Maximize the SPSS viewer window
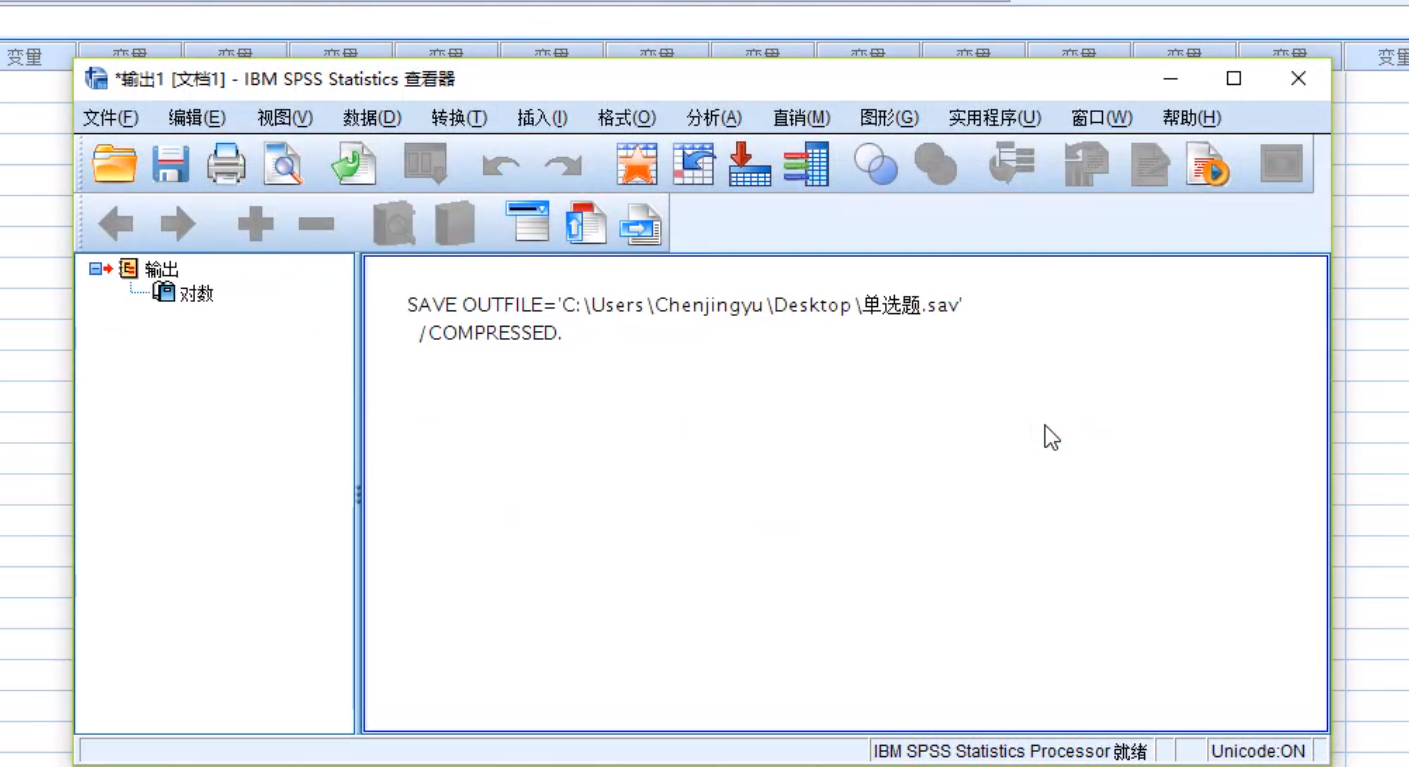Viewport: 1409px width, 767px height. pos(1234,78)
